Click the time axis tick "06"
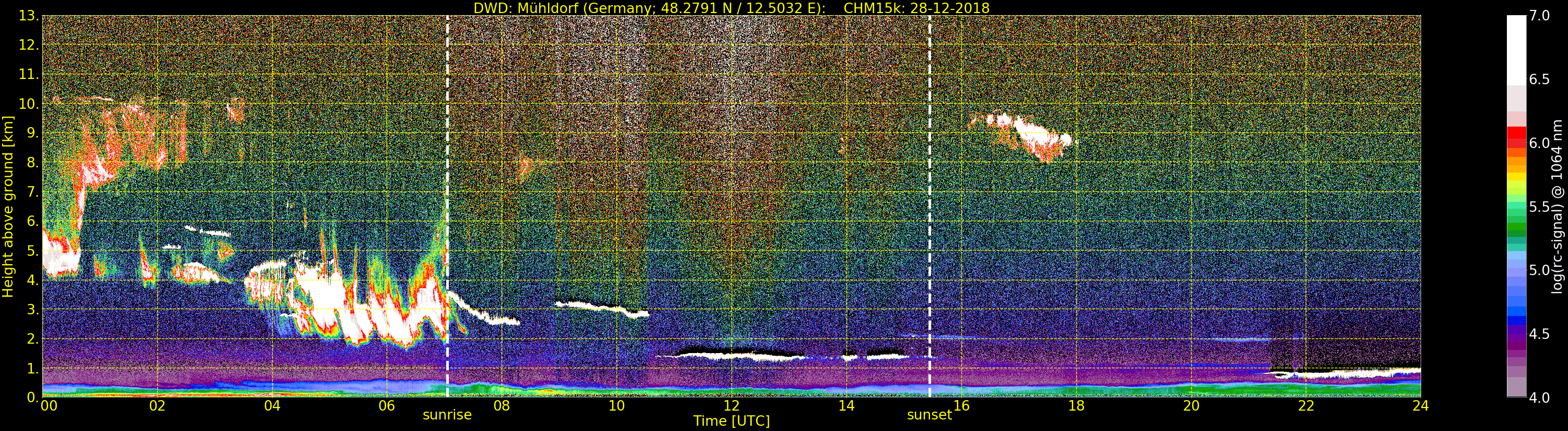This screenshot has width=1568, height=431. click(387, 405)
